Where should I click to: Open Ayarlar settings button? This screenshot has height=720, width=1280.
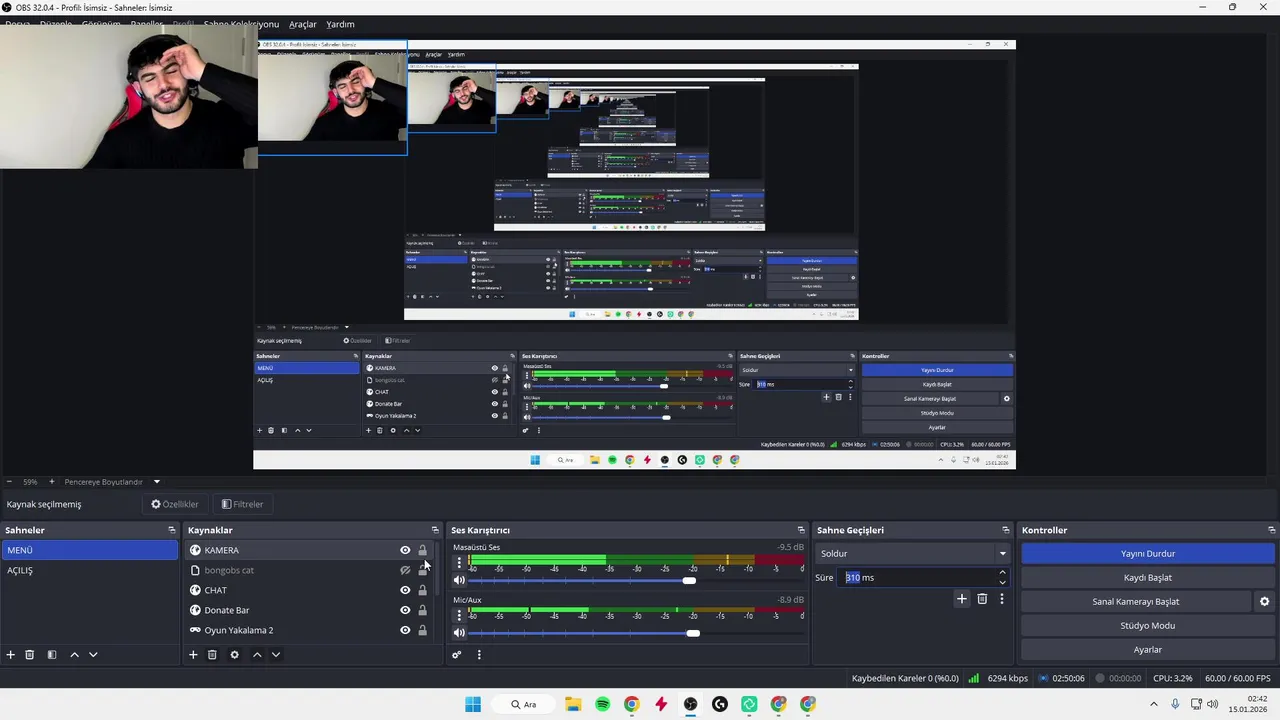(1148, 649)
